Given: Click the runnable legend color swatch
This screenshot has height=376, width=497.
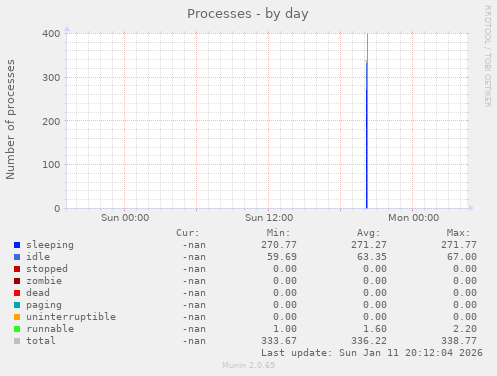Looking at the screenshot, I should 17,329.
